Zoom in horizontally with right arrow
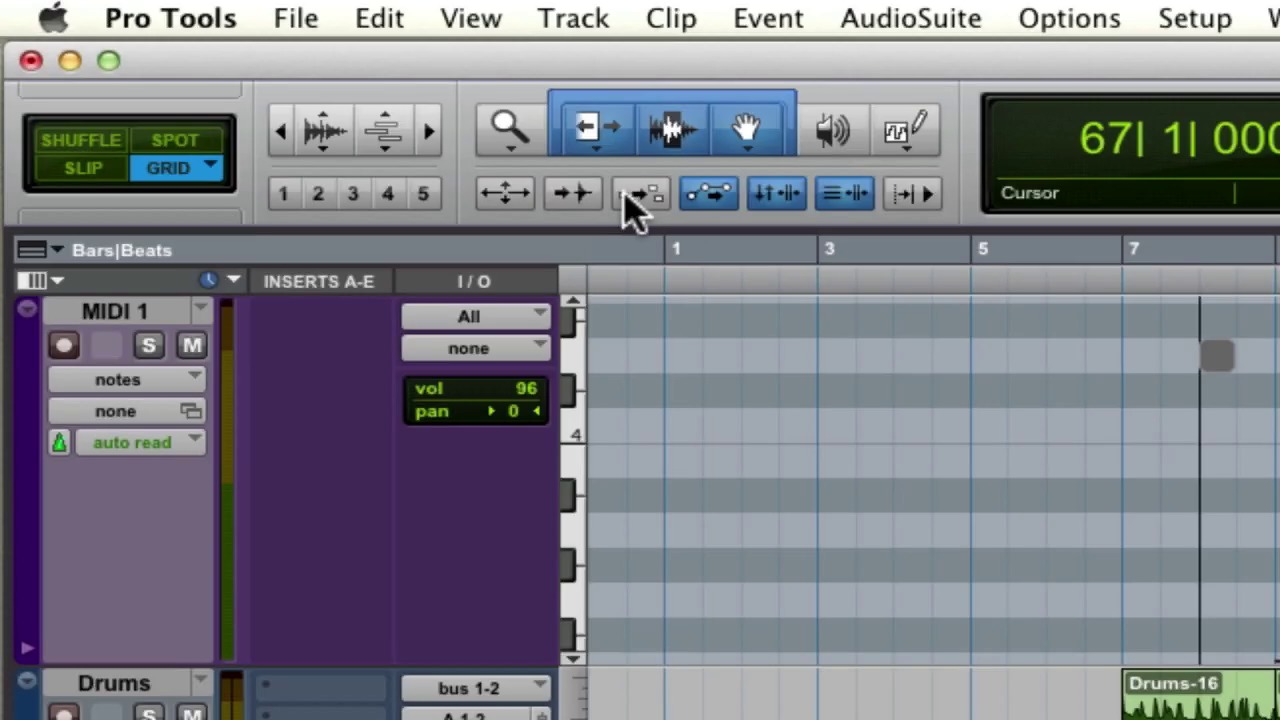 point(429,131)
